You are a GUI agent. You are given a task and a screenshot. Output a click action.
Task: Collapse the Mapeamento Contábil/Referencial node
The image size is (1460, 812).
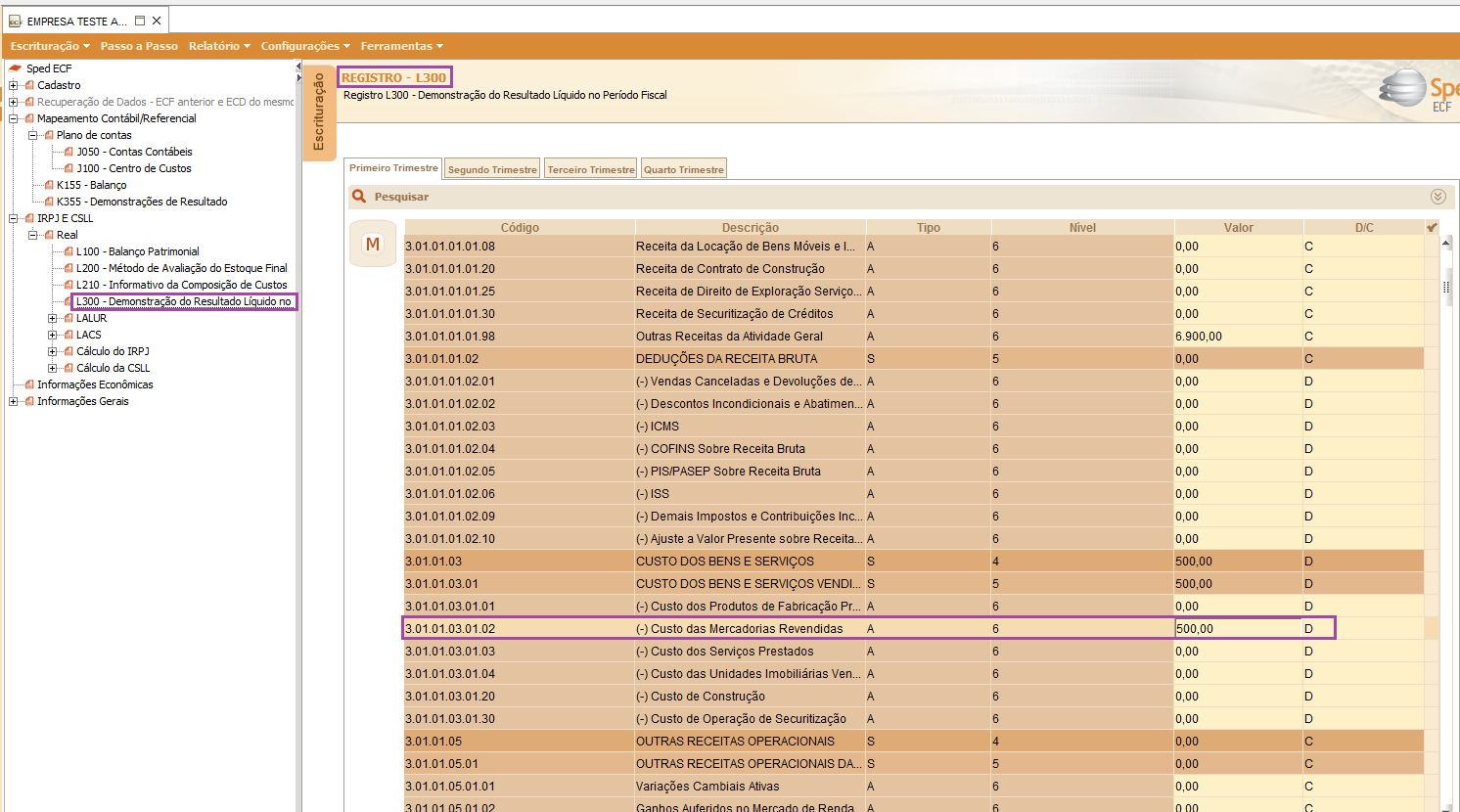coord(14,118)
